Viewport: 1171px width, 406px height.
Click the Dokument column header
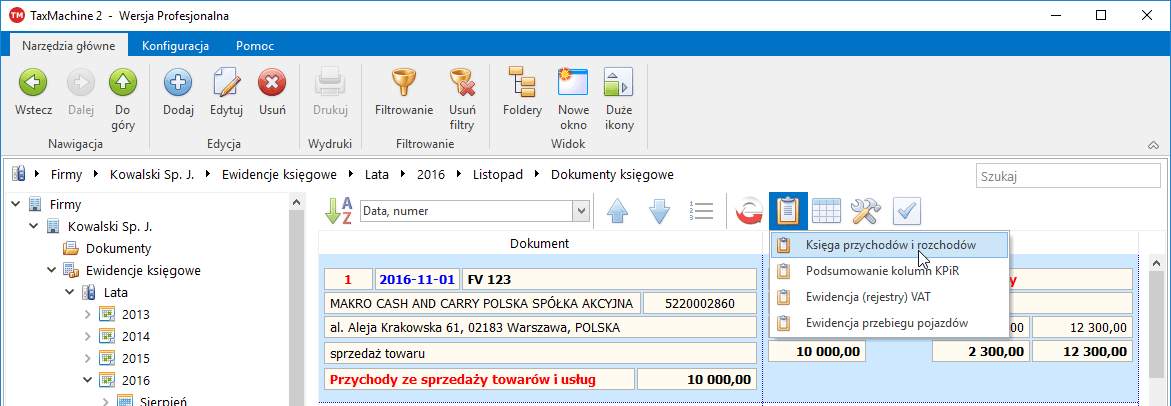540,243
